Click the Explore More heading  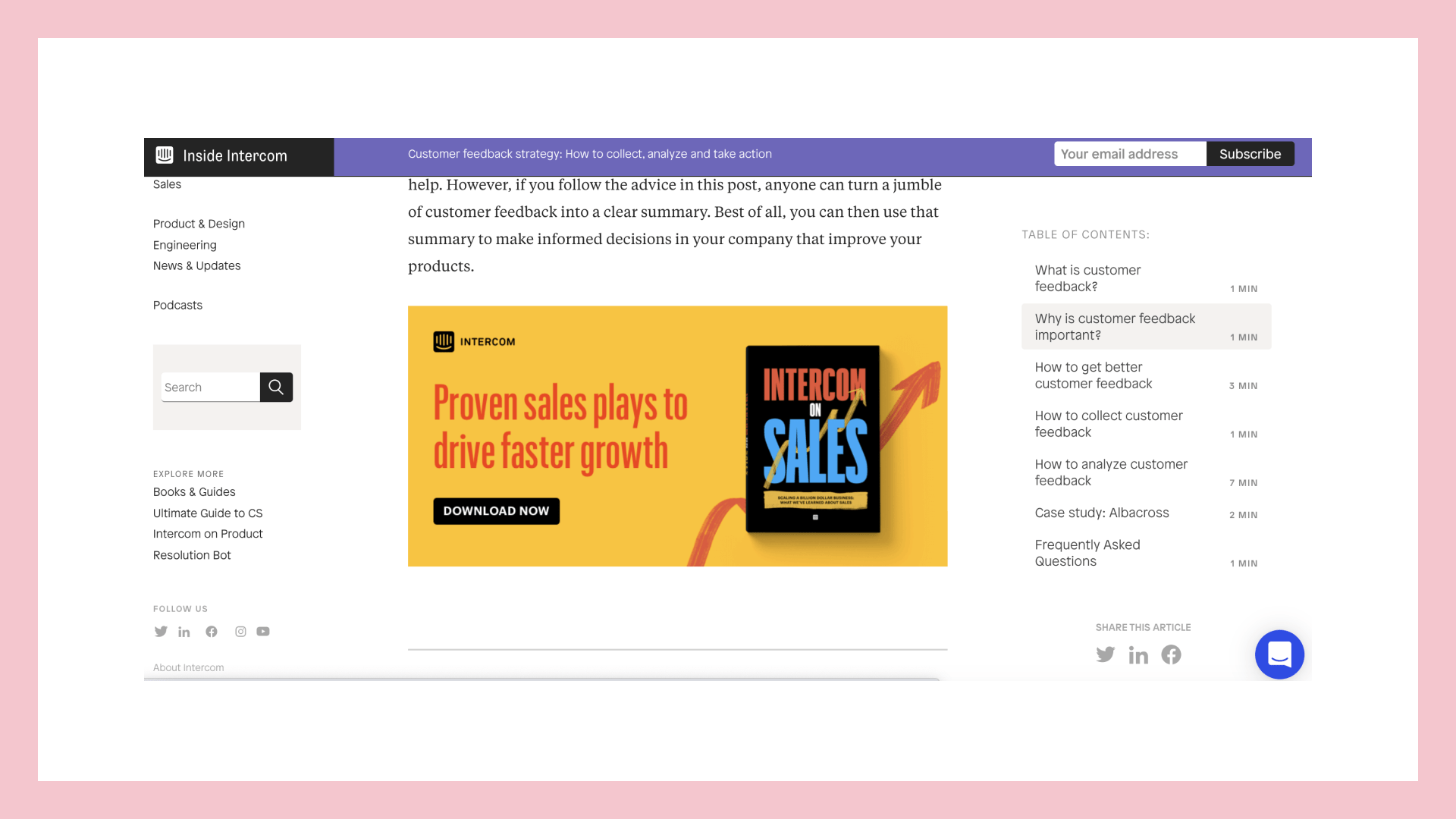(188, 474)
